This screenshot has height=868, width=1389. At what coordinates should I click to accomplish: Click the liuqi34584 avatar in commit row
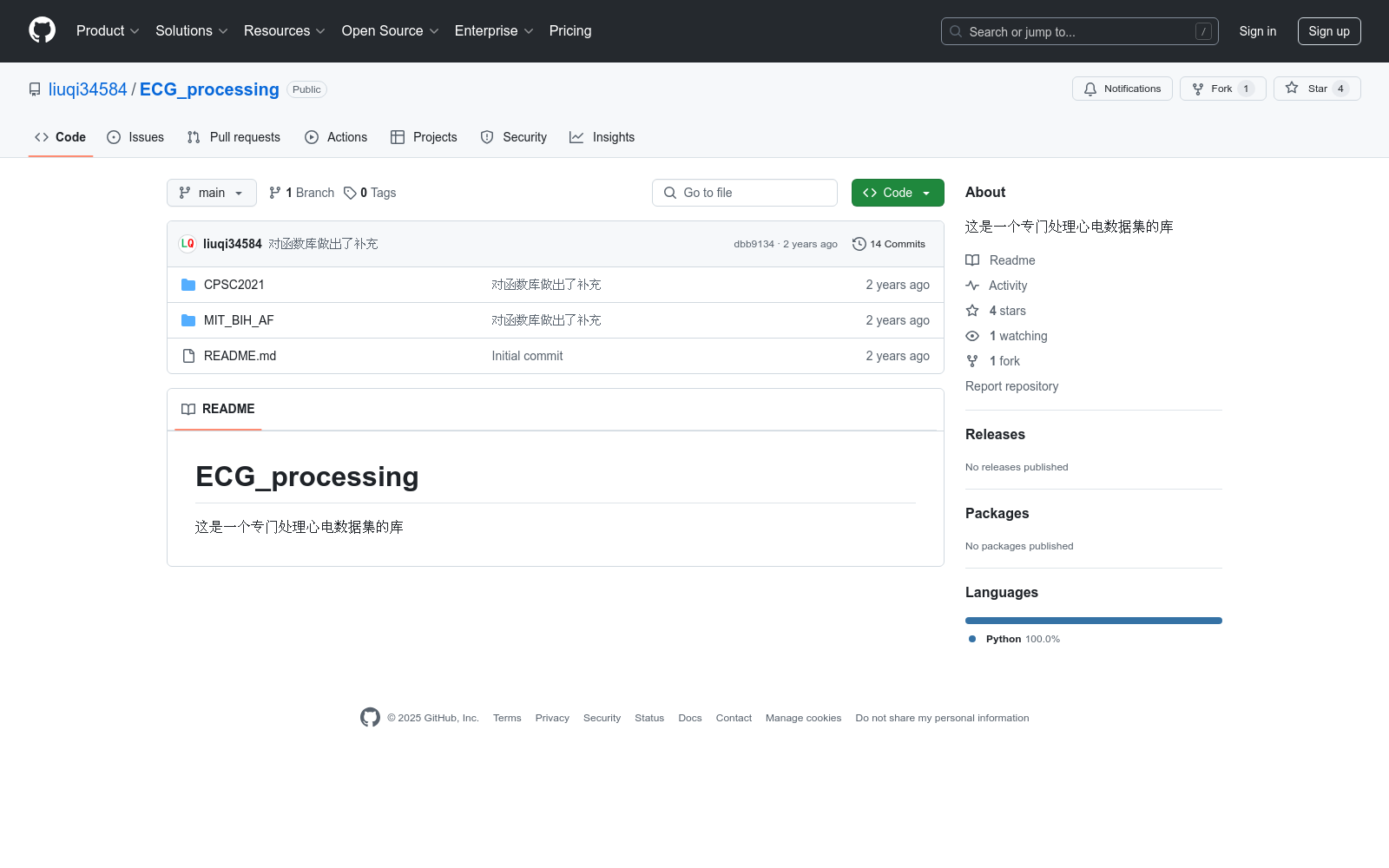point(188,244)
